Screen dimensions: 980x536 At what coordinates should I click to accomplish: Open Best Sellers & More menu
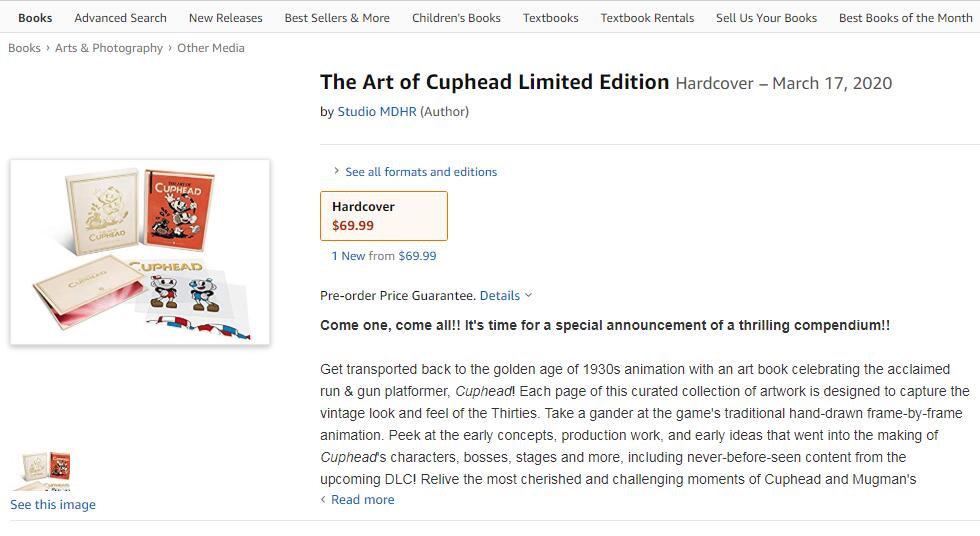pyautogui.click(x=337, y=18)
